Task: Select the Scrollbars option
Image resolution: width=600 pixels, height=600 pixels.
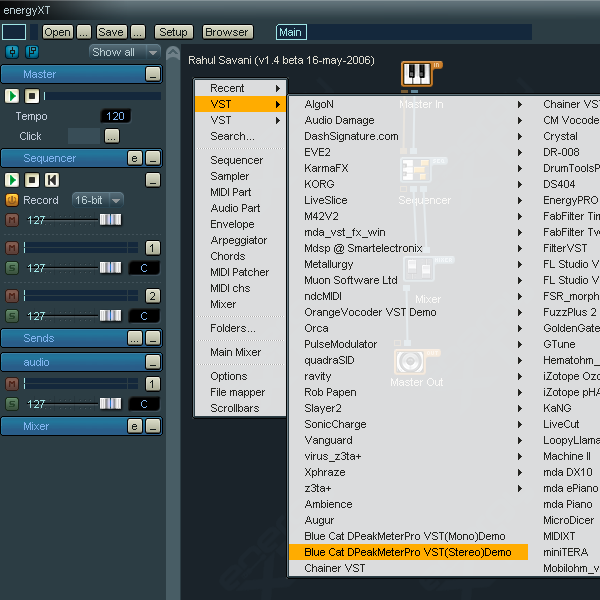Action: 240,408
